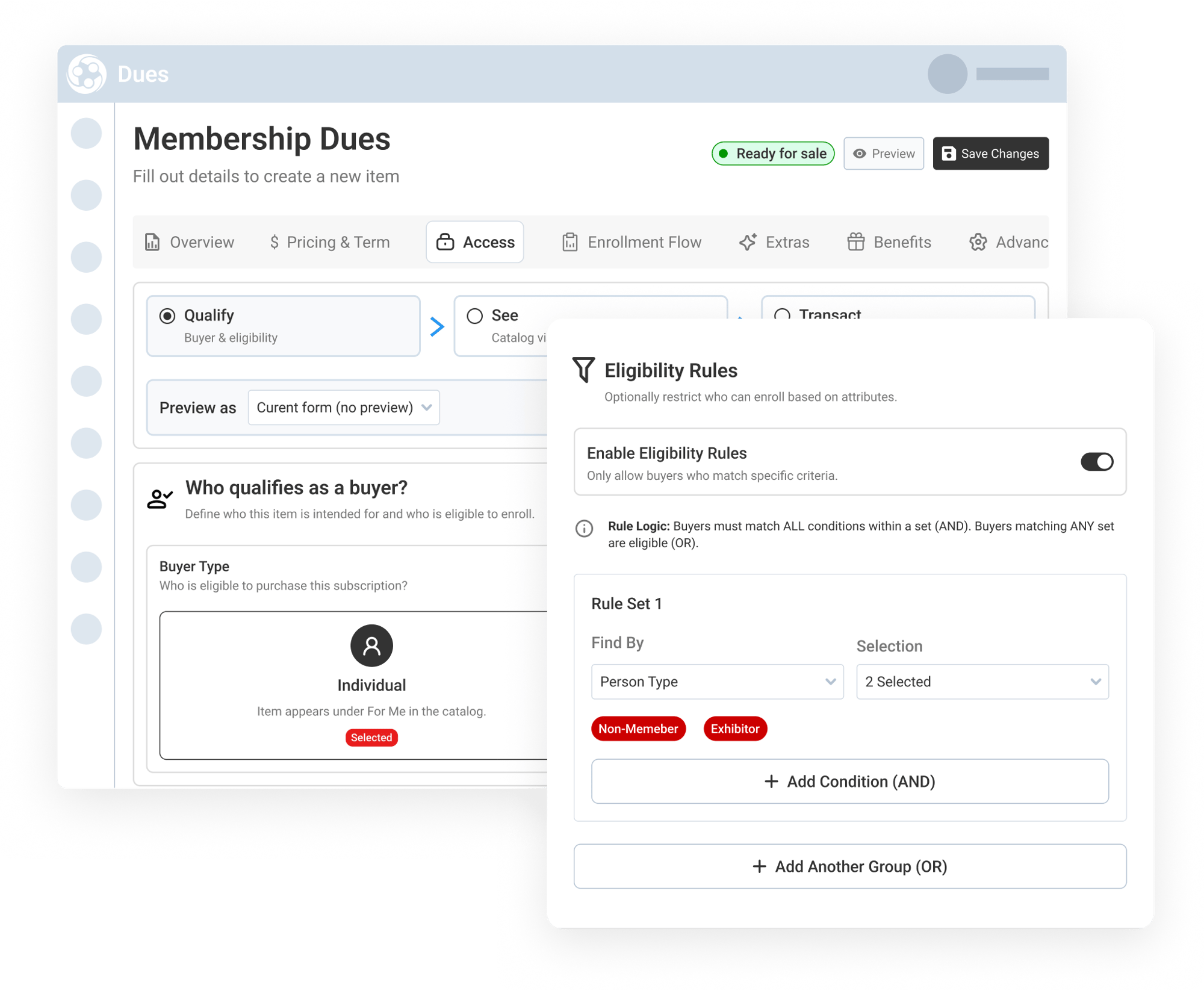Open the Preview as dropdown
Screen dimensions: 1204x991
tap(344, 408)
